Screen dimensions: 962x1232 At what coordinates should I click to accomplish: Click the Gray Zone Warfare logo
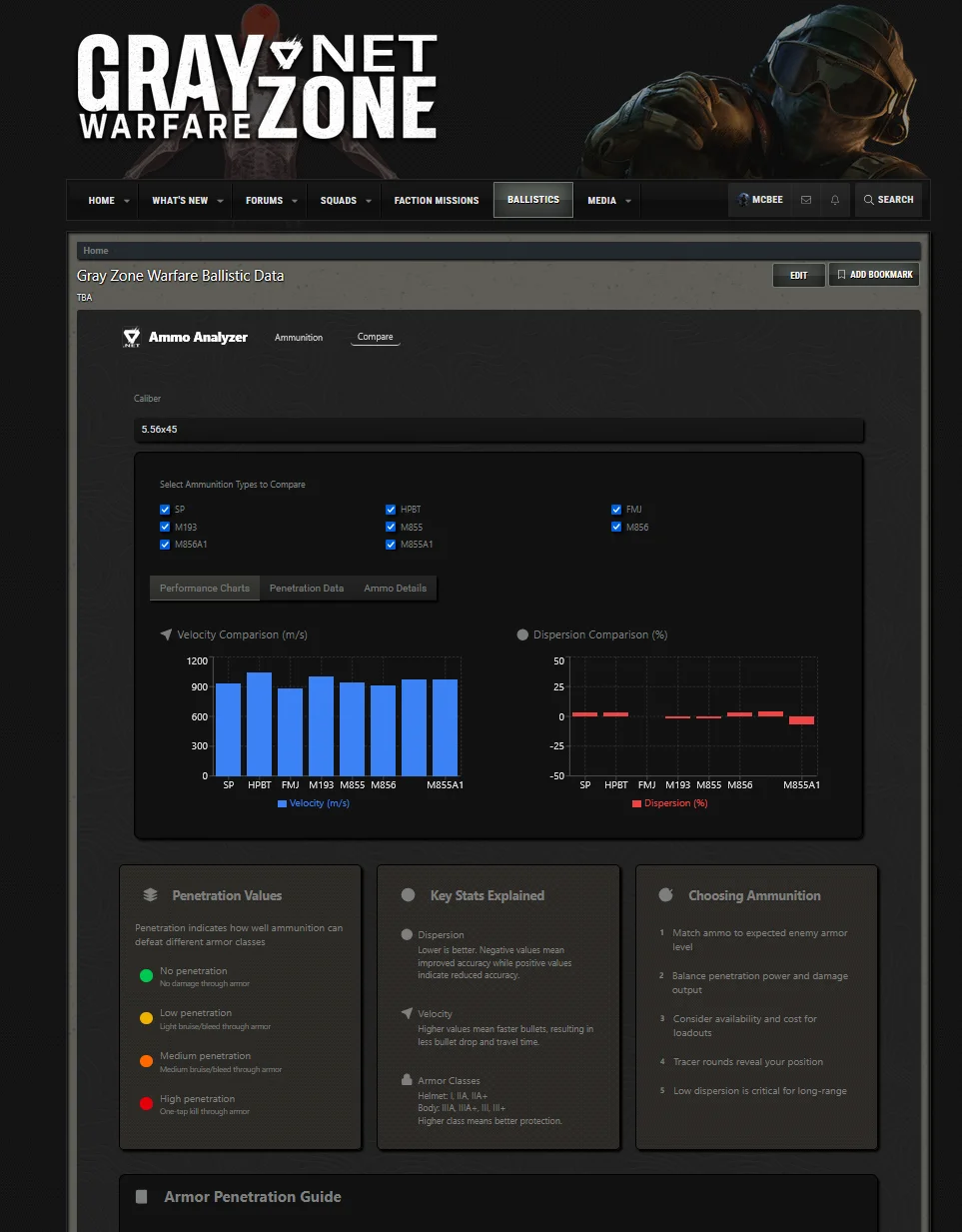point(258,87)
